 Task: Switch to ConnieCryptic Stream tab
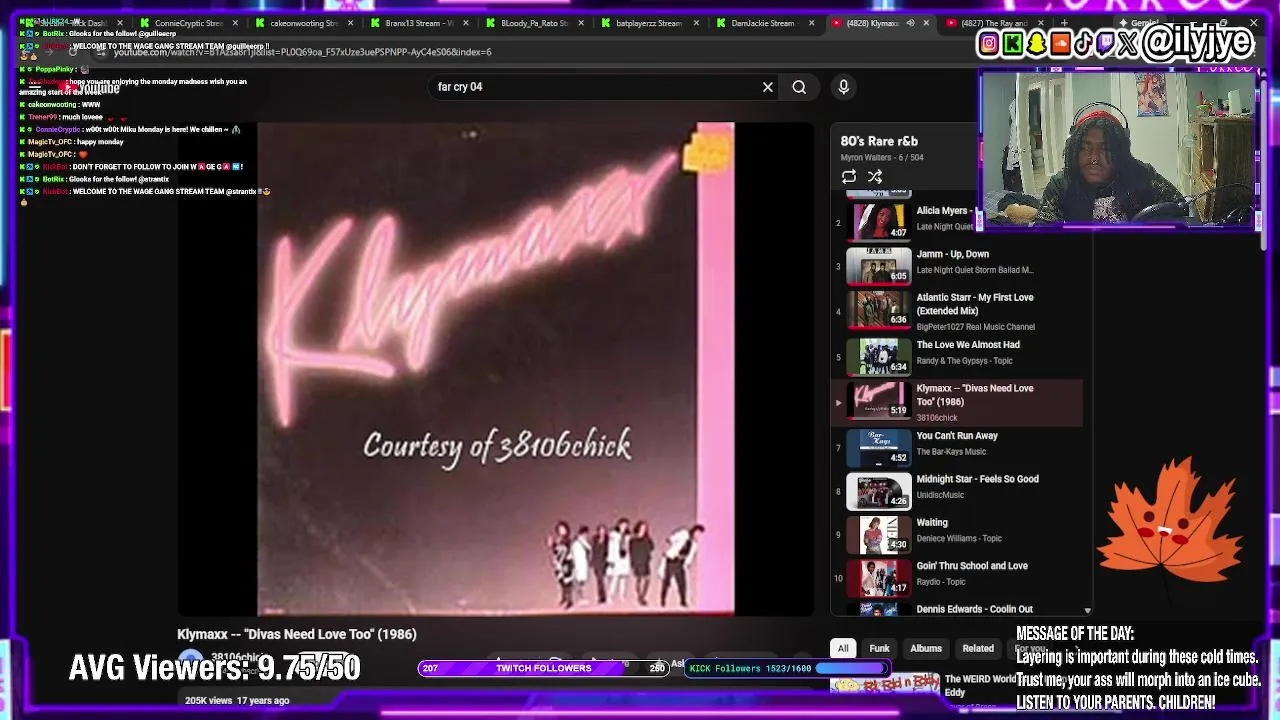pos(188,23)
